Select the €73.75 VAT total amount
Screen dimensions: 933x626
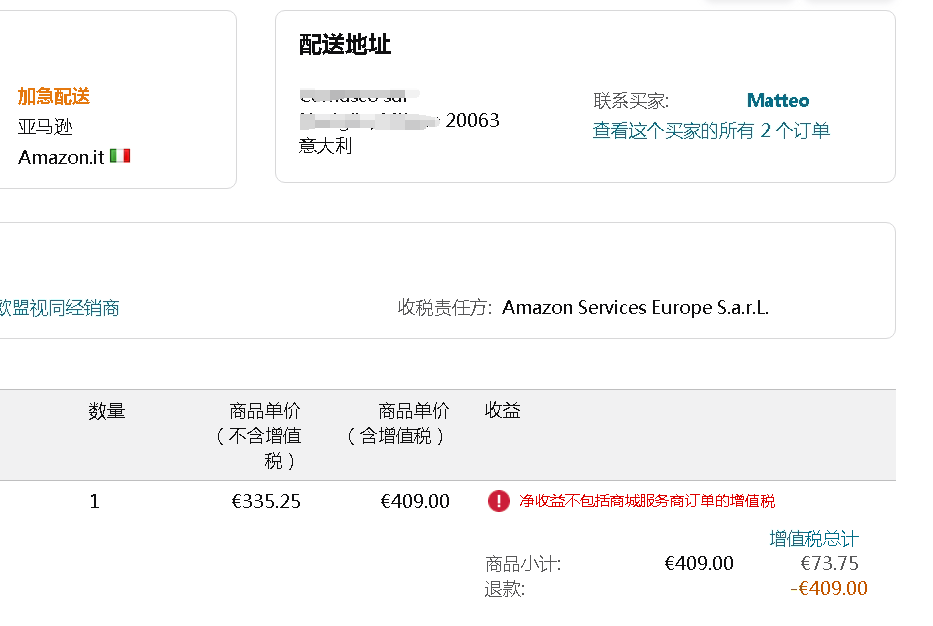[829, 563]
